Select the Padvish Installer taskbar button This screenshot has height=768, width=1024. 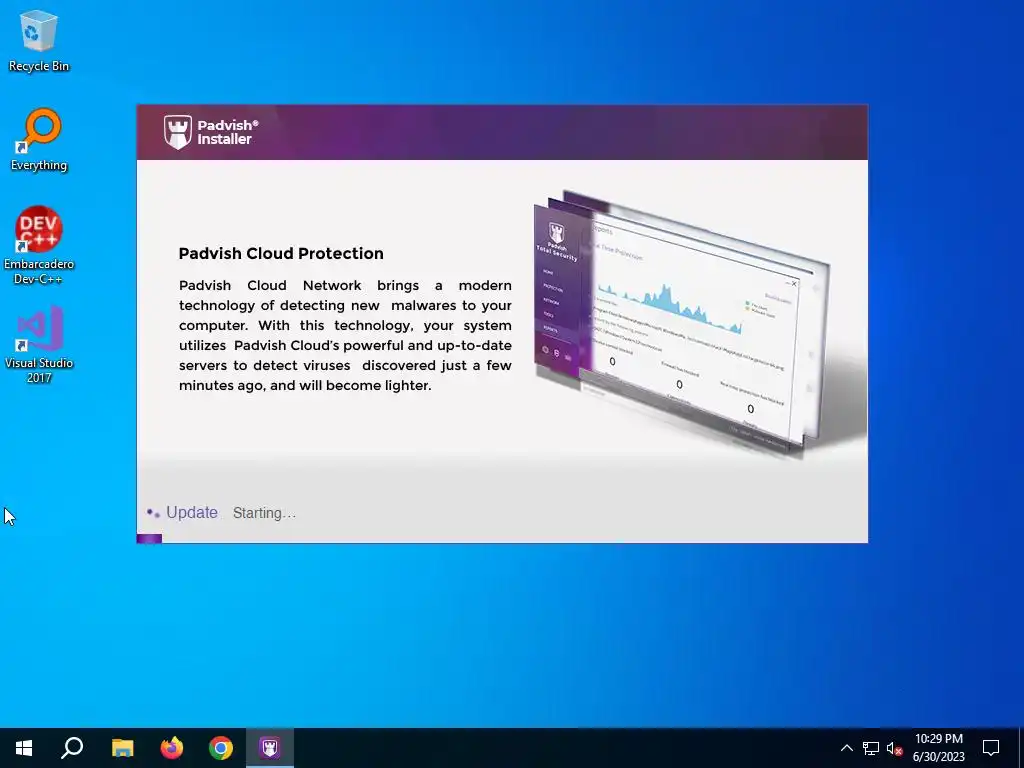tap(270, 748)
